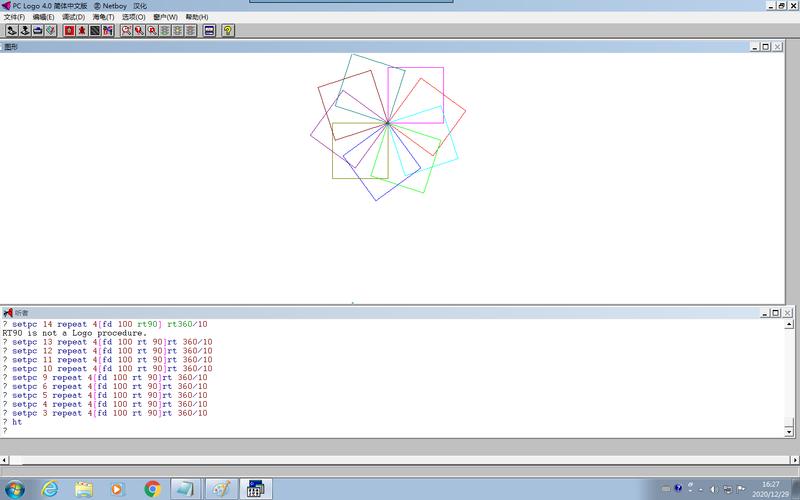Open Google Chrome from the taskbar
800x500 pixels.
(x=152, y=489)
